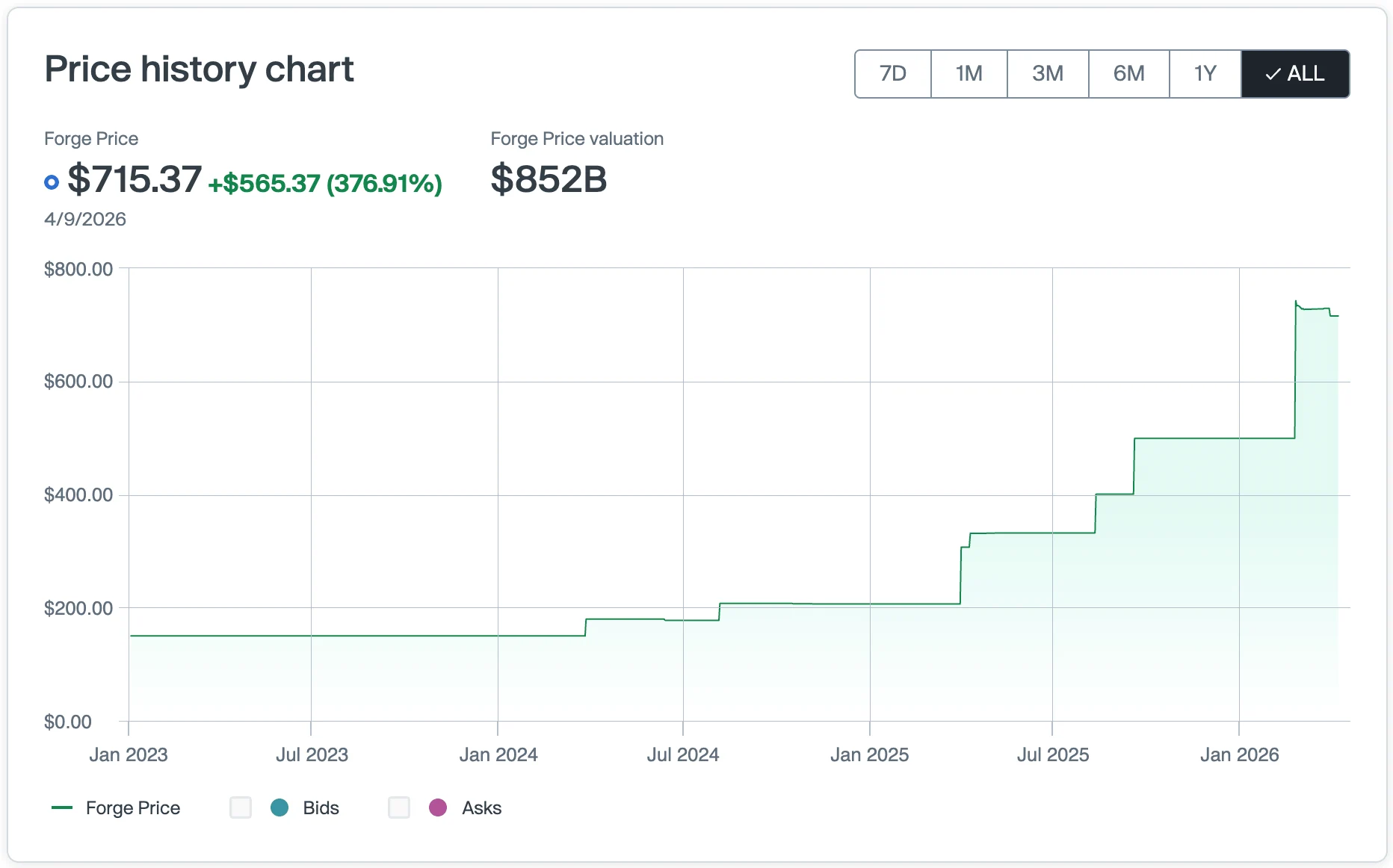Switch to the 1M time range
1393x868 pixels.
969,74
